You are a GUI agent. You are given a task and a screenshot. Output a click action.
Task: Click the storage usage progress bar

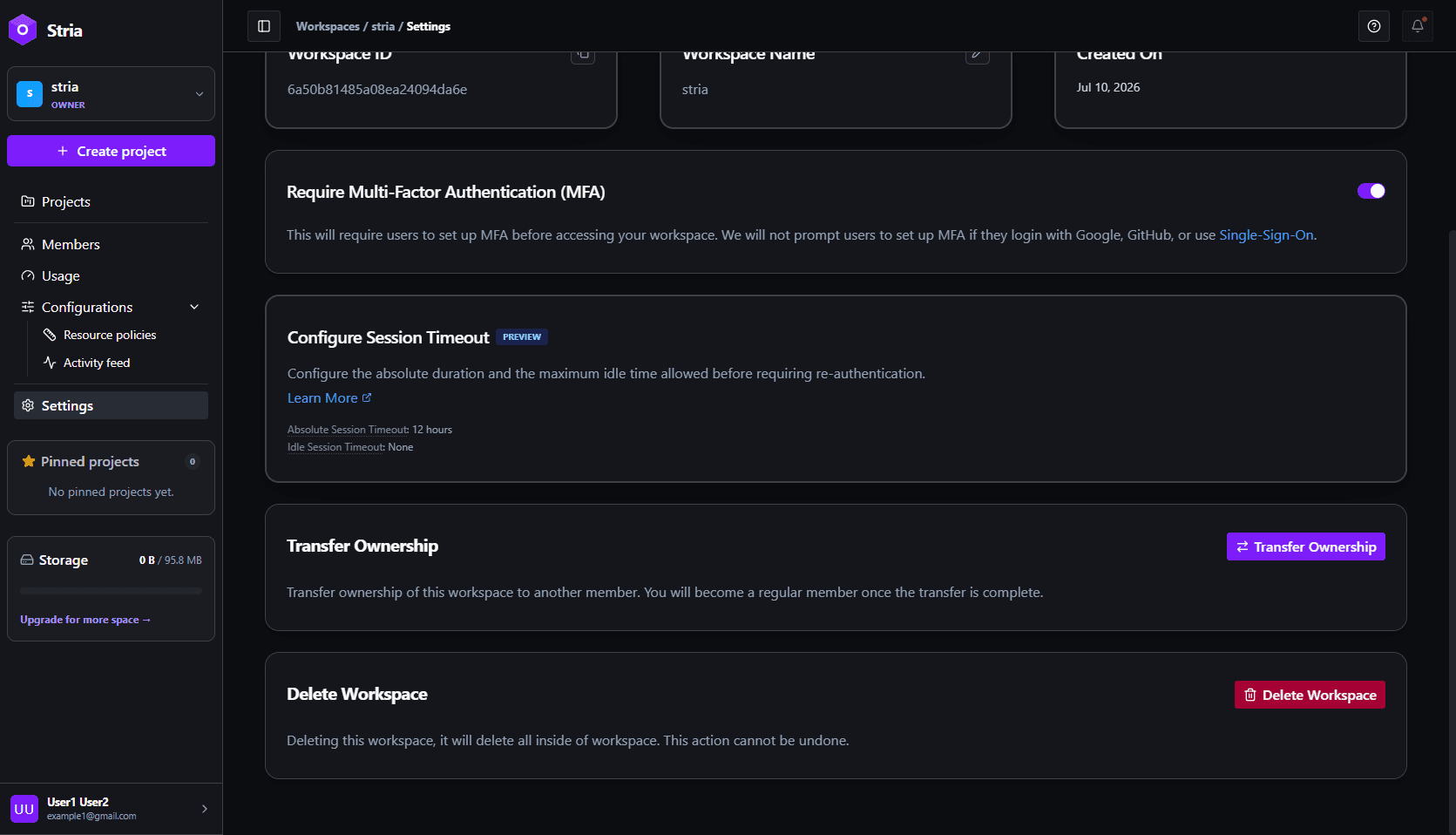pos(111,591)
